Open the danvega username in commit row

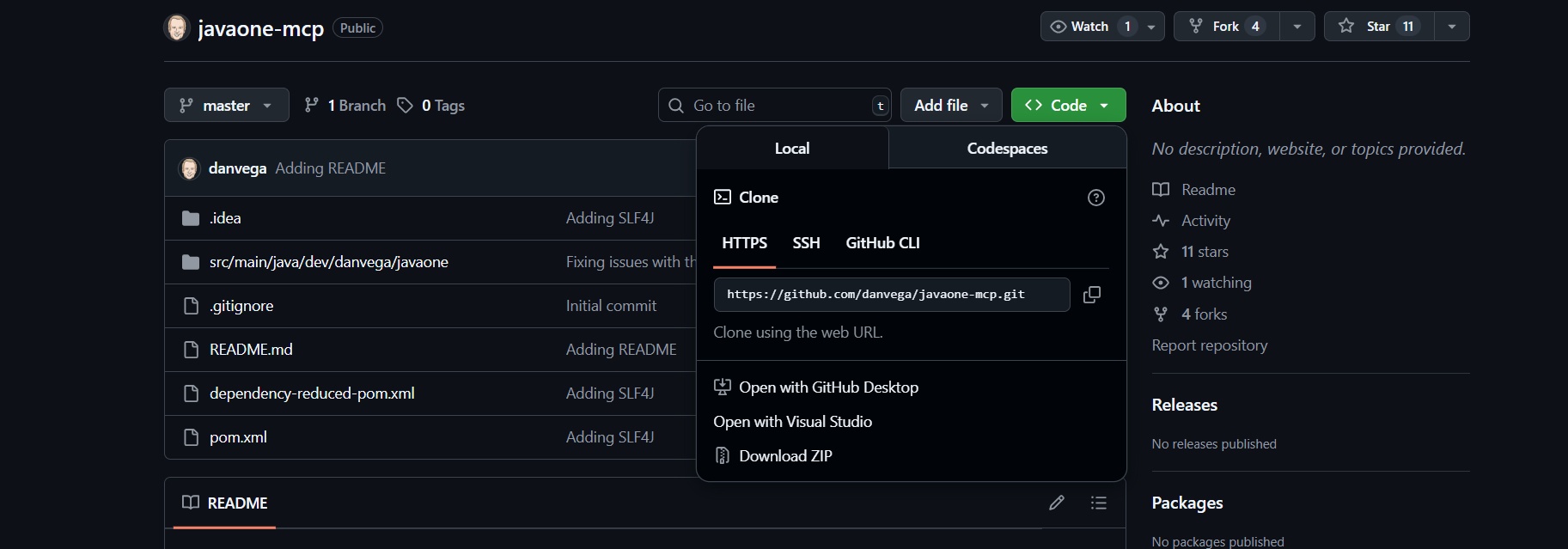(x=237, y=168)
